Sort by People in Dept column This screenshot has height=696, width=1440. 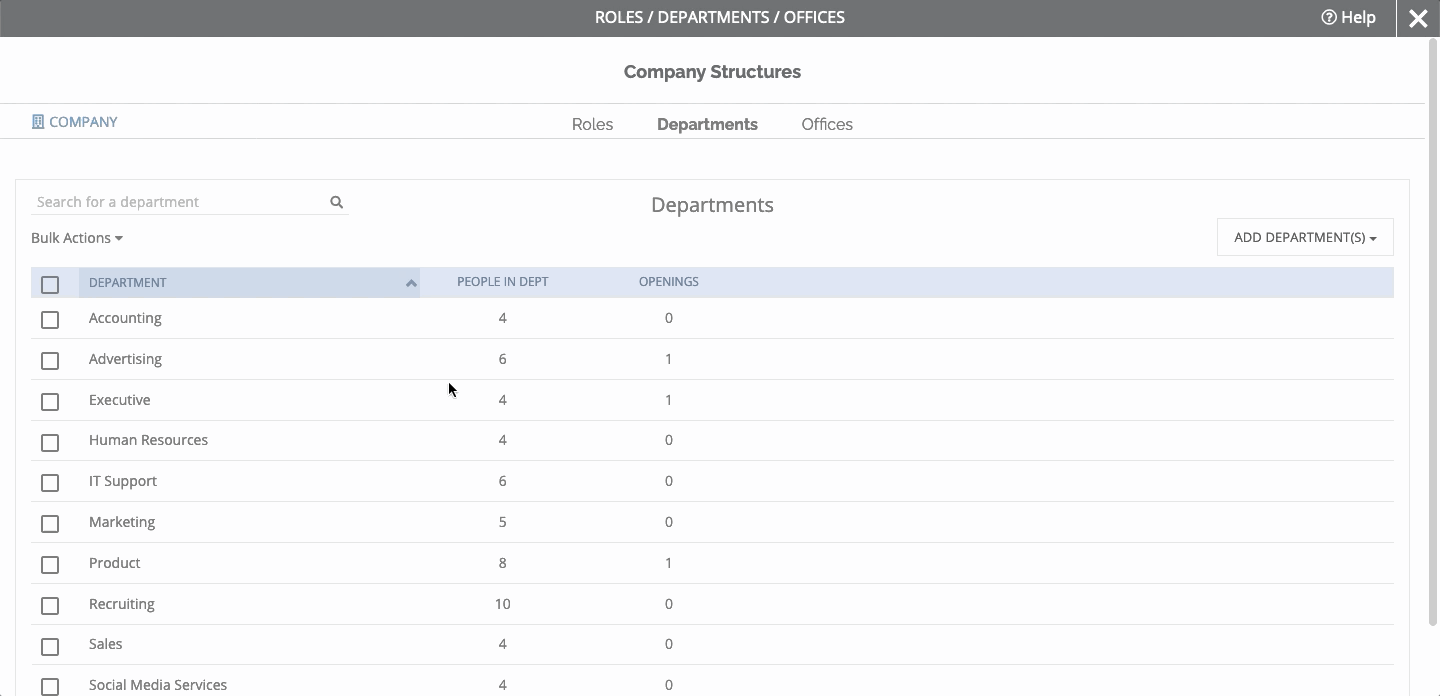(x=502, y=282)
